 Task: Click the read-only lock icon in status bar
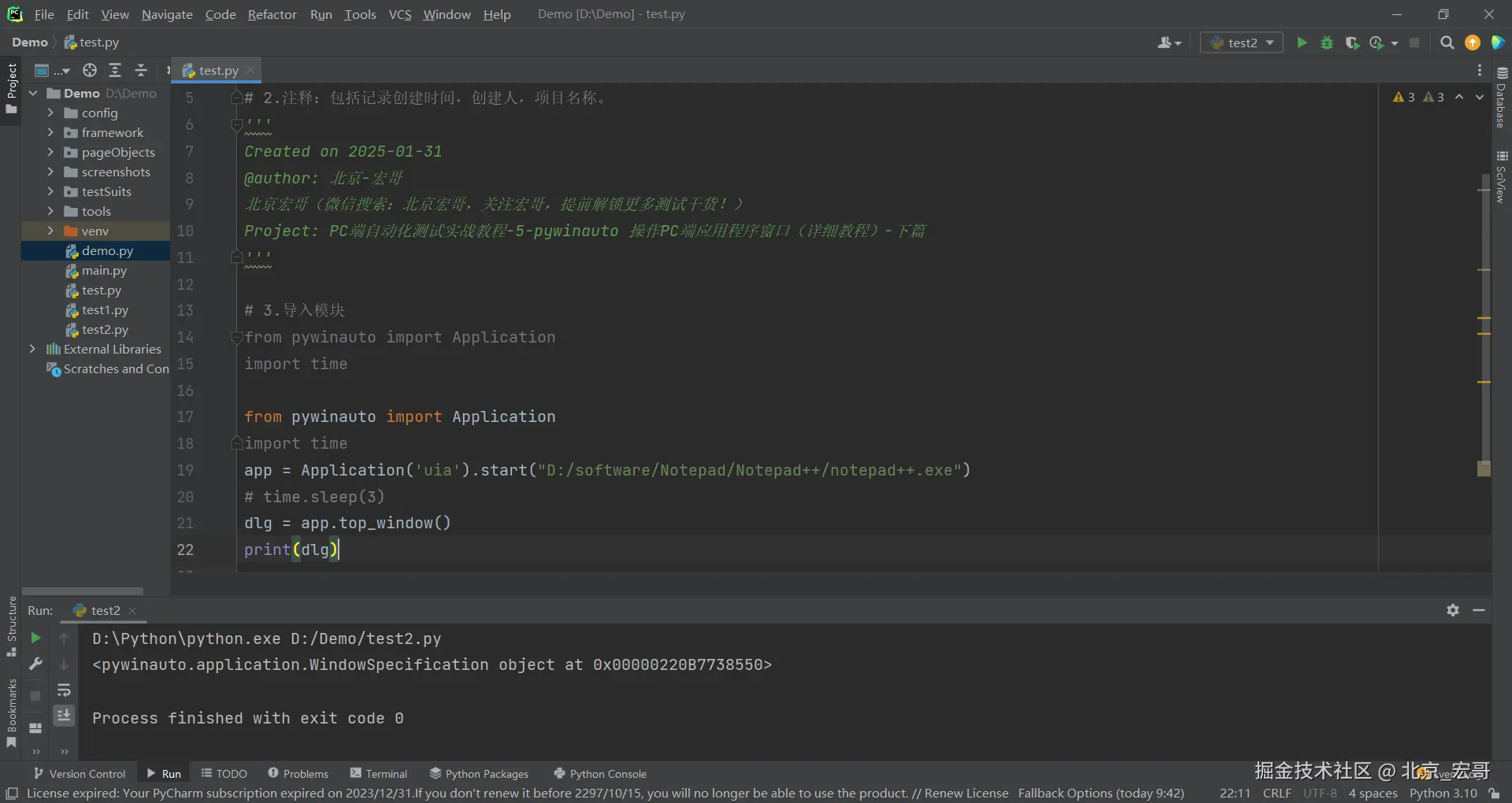click(1495, 794)
